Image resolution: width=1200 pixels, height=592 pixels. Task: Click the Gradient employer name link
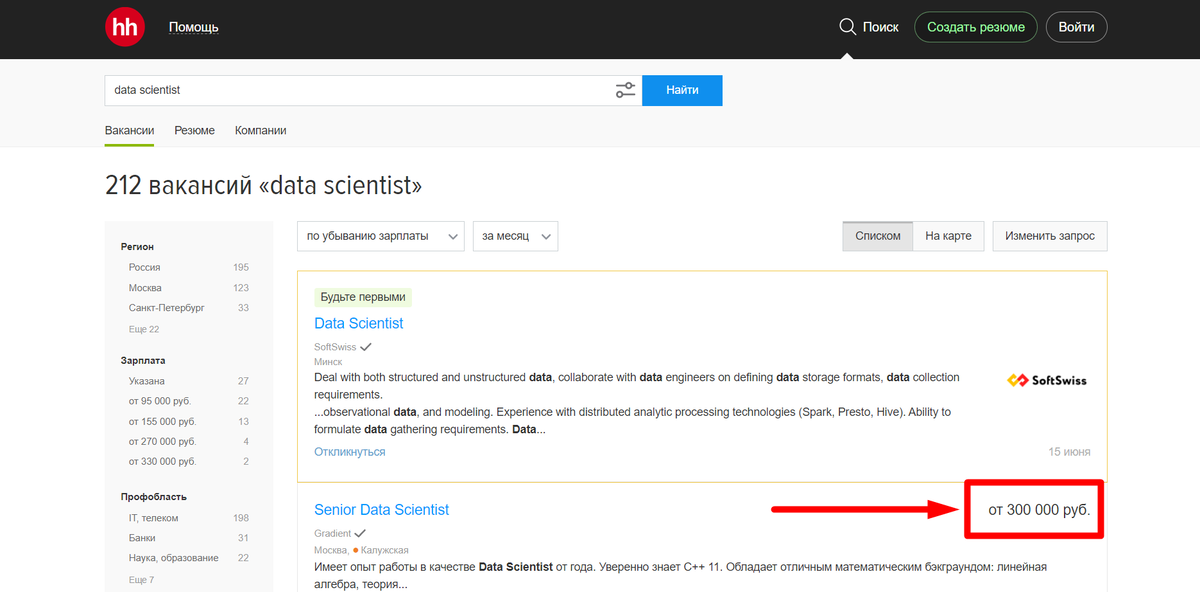[332, 533]
